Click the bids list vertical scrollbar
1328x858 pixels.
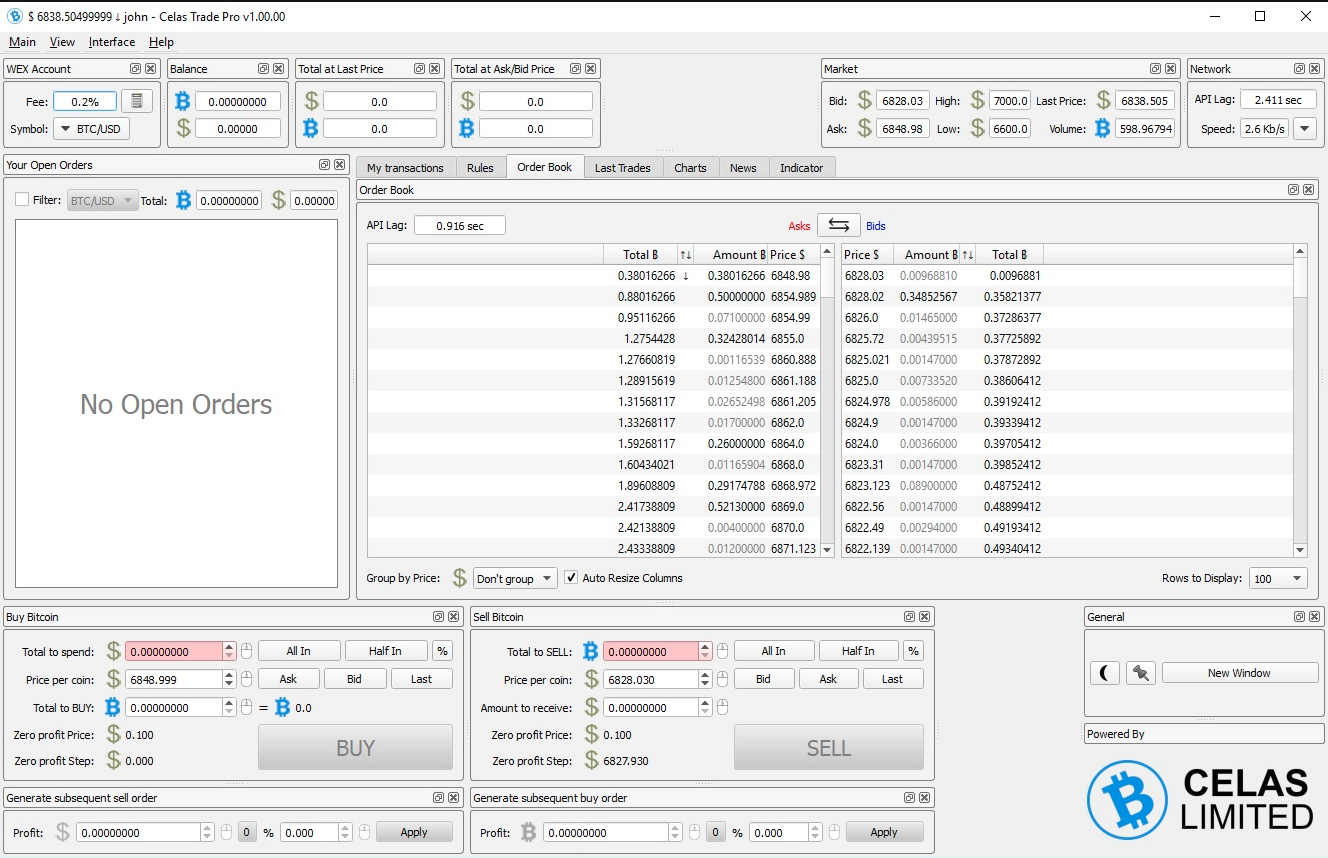click(x=1300, y=400)
